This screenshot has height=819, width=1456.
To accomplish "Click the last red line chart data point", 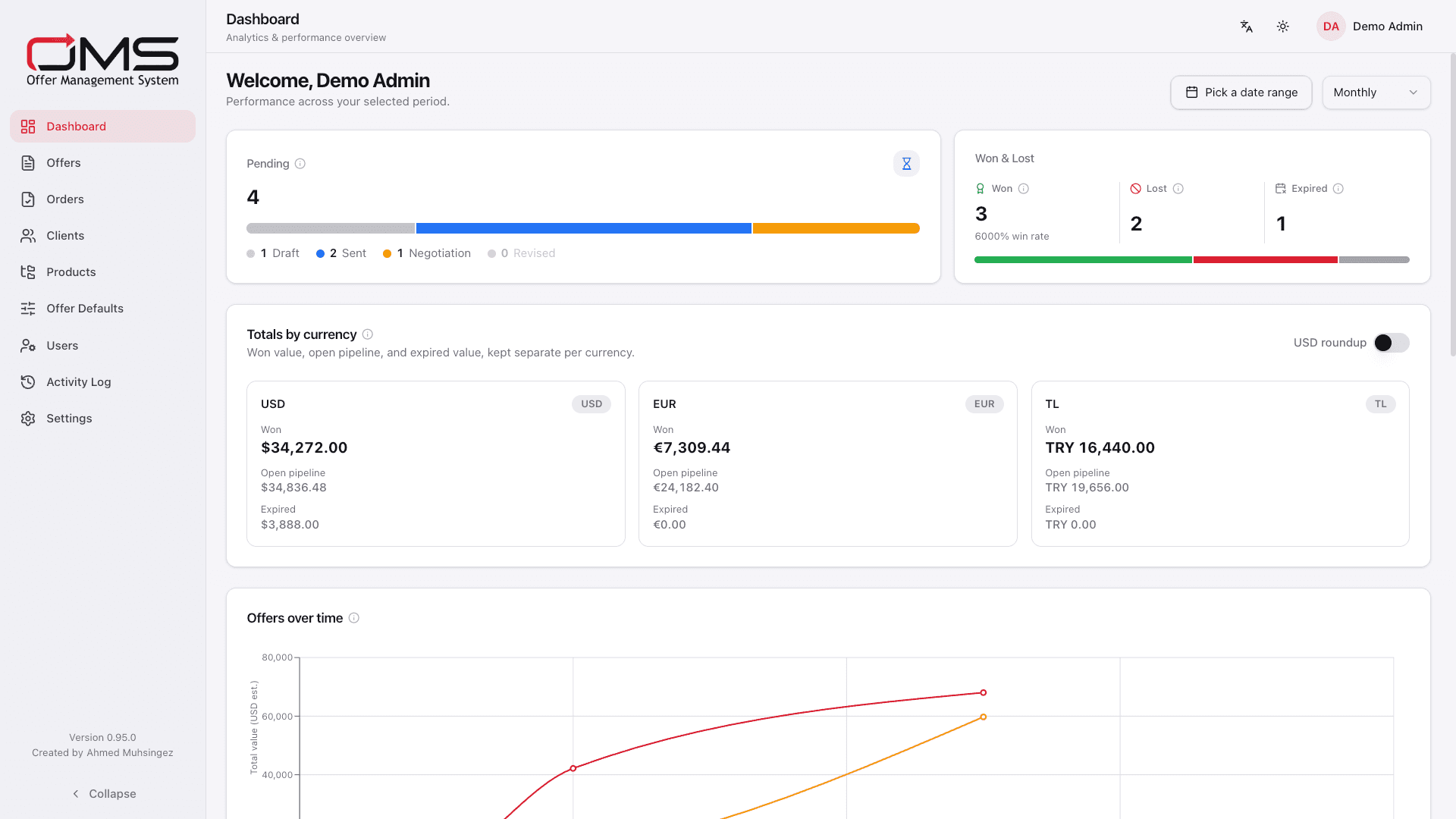I will [x=984, y=692].
